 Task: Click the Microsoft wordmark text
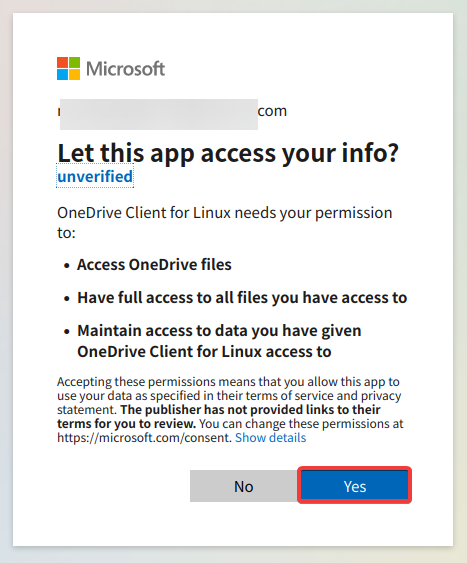click(x=126, y=69)
